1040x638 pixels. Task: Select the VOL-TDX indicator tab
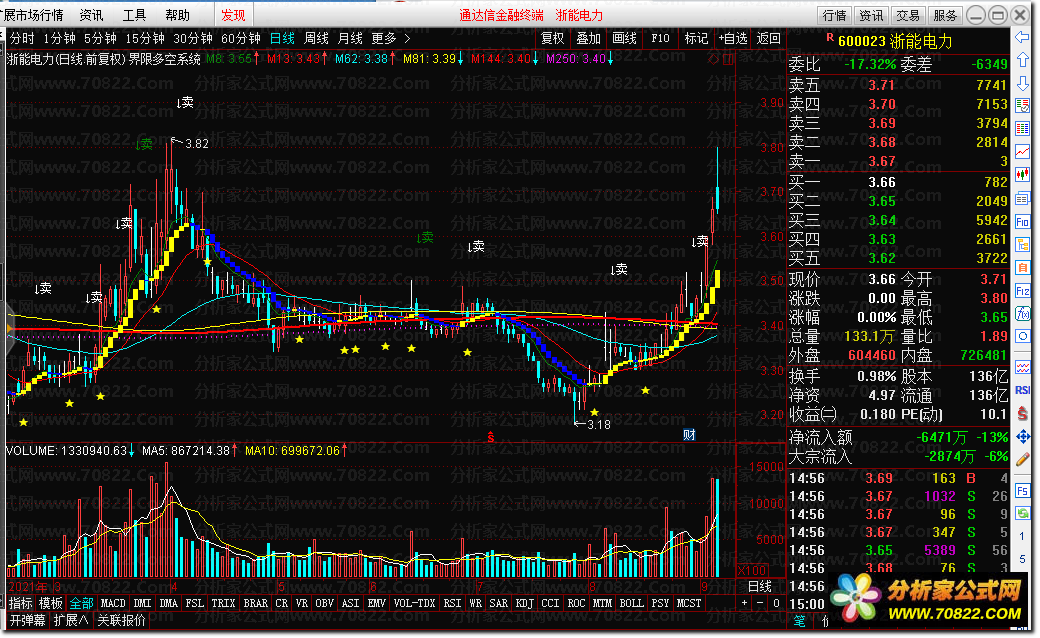[415, 604]
